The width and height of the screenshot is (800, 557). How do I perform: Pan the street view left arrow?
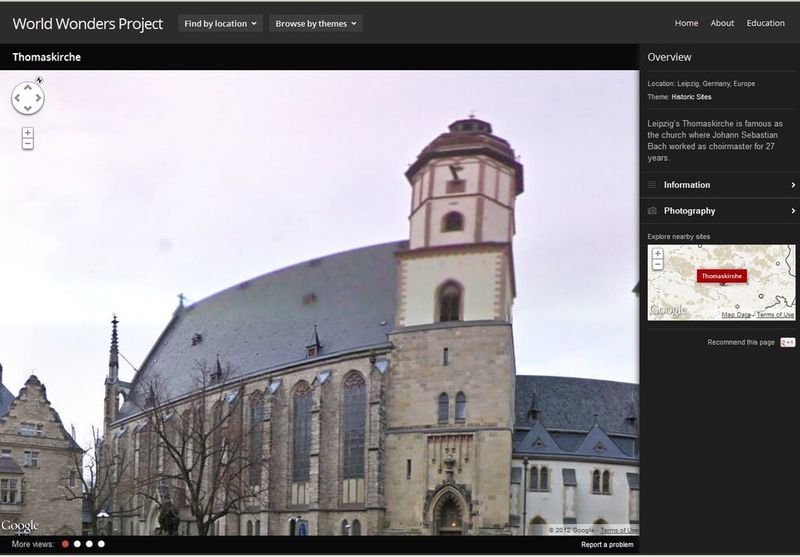click(x=17, y=98)
